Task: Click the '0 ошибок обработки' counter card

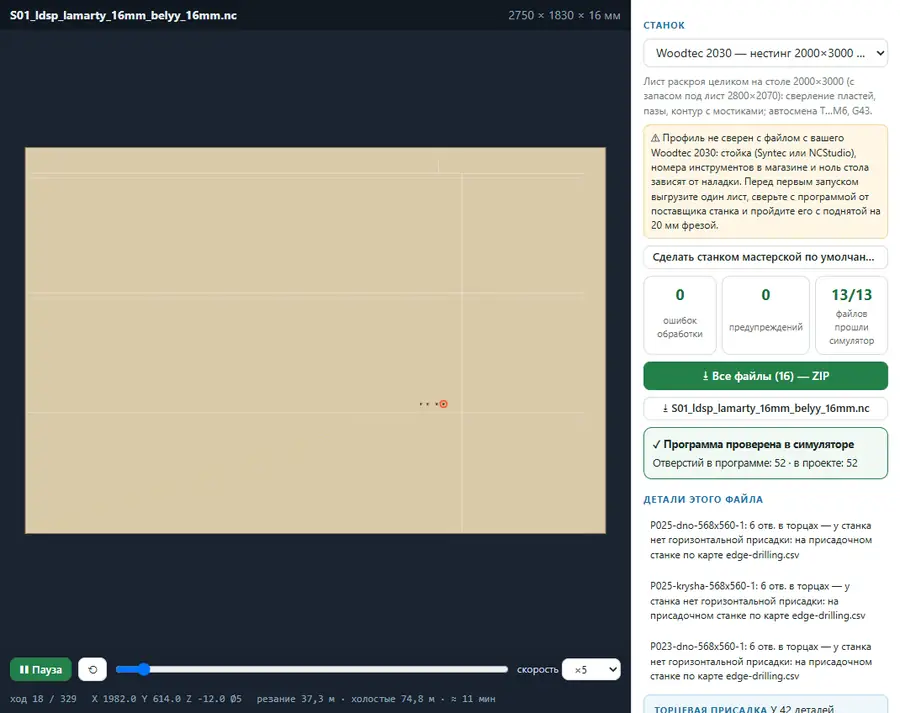Action: 680,315
